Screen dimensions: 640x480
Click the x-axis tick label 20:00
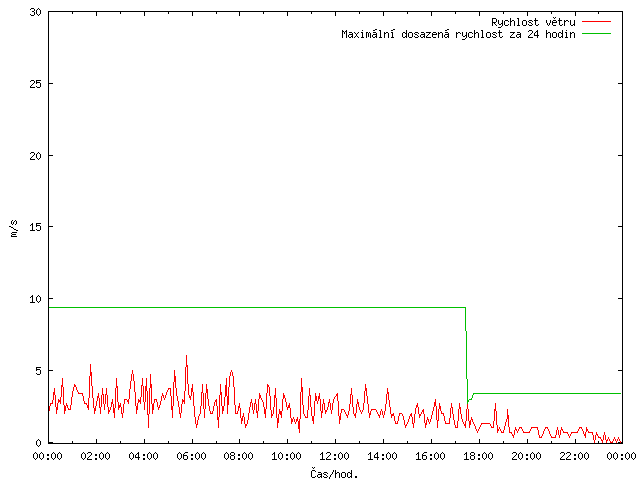click(527, 456)
